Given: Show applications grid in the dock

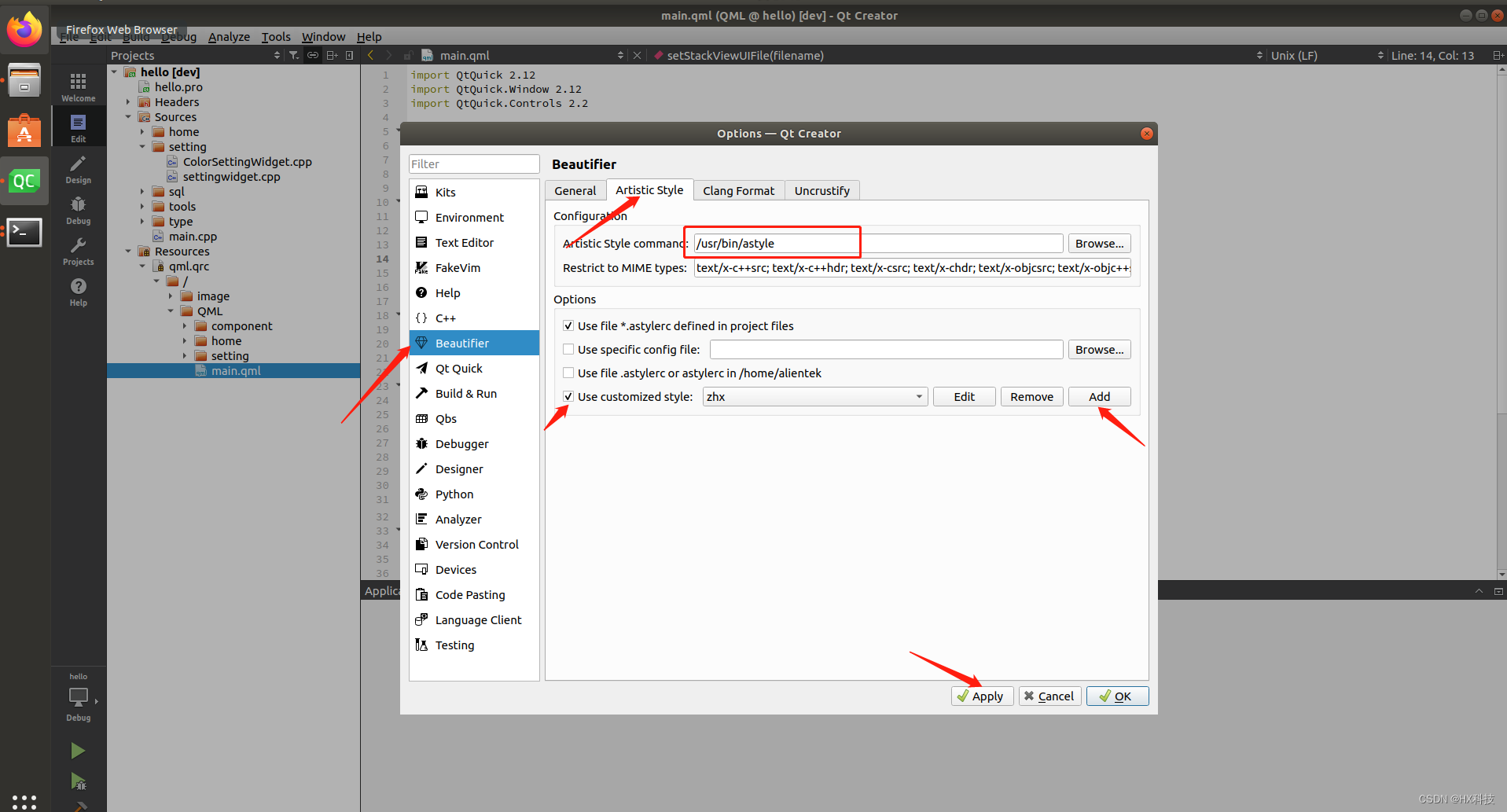Looking at the screenshot, I should (x=24, y=801).
